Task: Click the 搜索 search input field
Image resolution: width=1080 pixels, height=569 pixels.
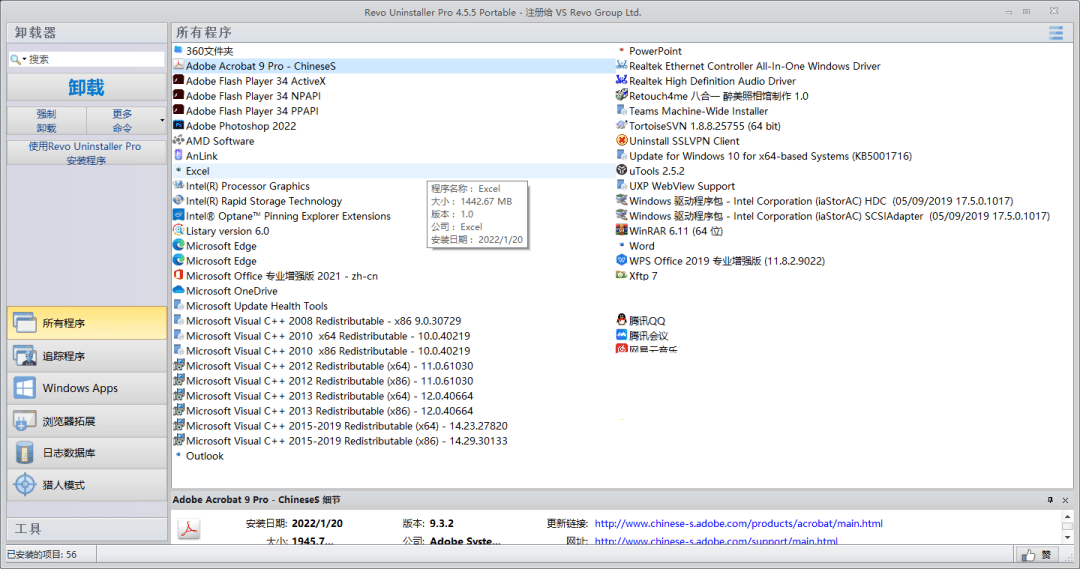Action: click(x=95, y=60)
